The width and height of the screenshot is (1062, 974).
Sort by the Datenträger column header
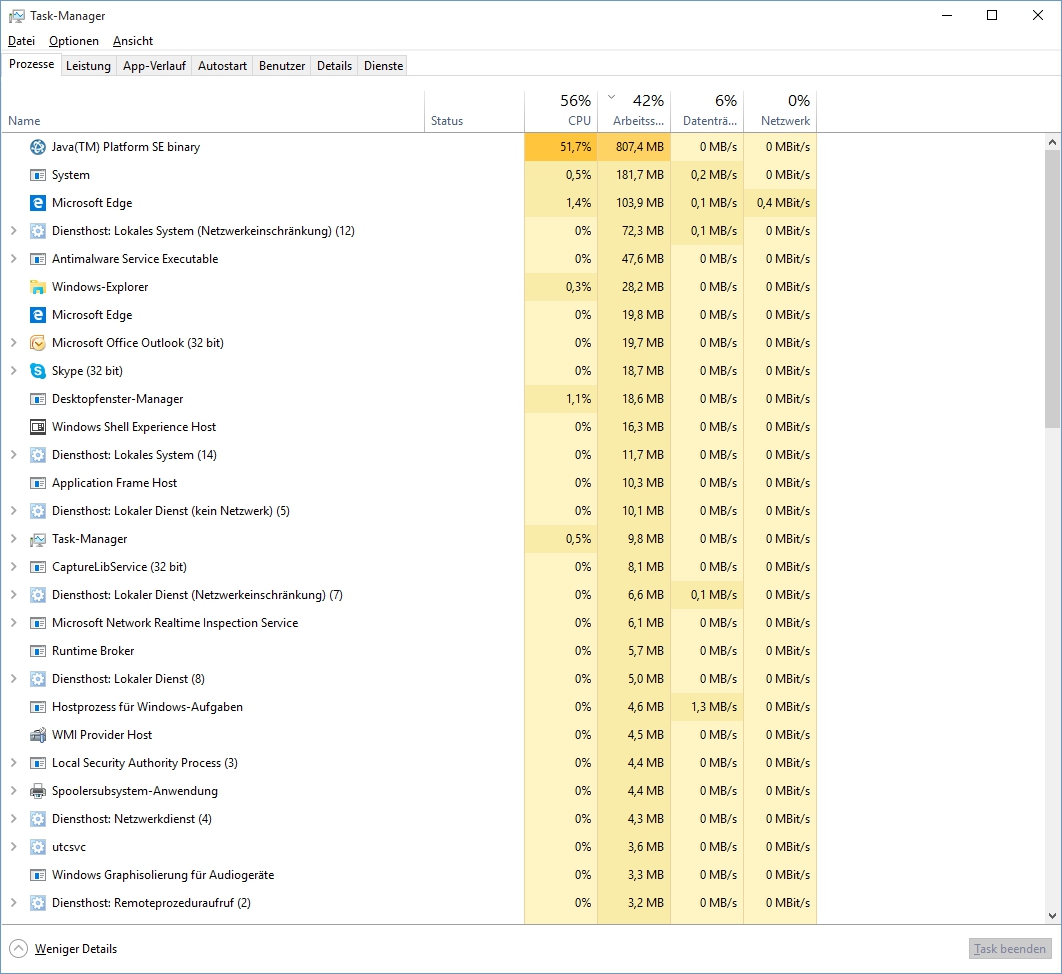tap(707, 111)
